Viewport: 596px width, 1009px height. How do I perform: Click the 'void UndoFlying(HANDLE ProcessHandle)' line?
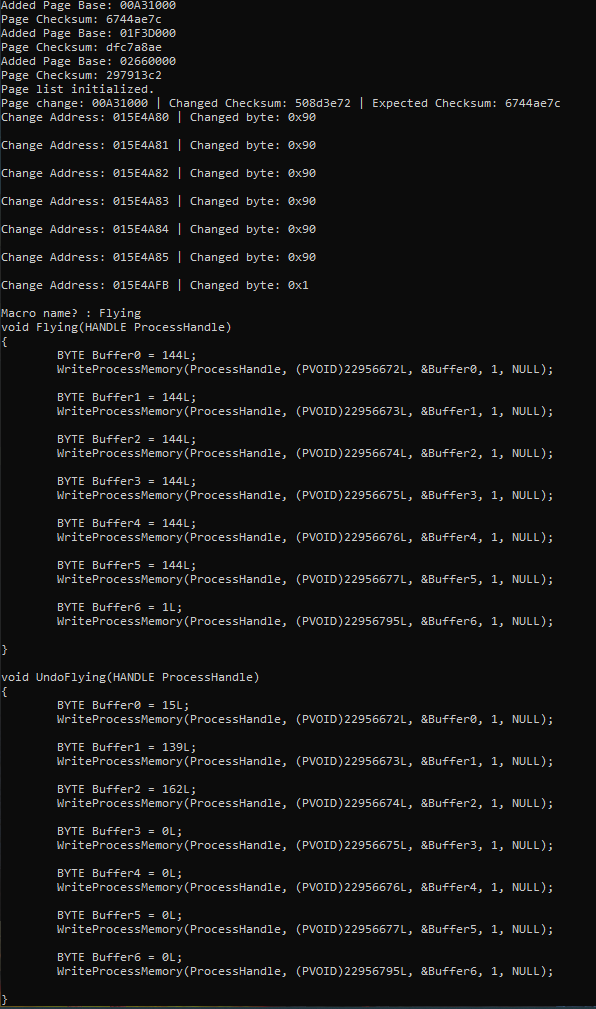click(130, 677)
